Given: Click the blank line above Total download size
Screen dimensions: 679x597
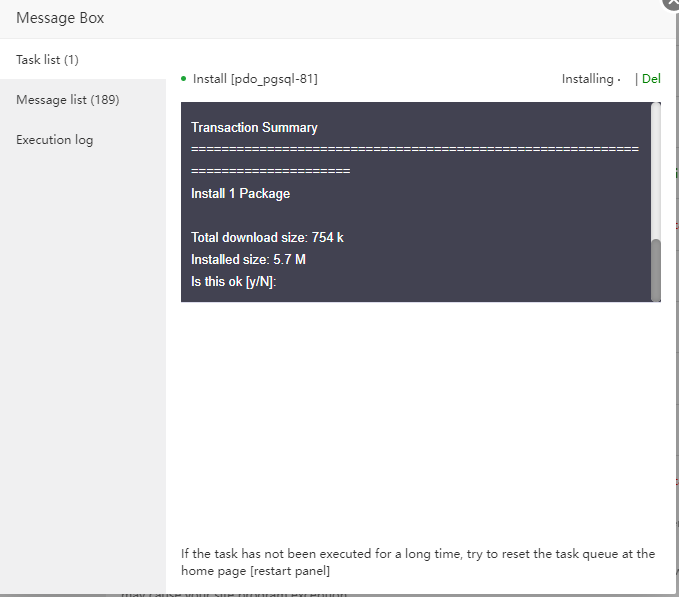Looking at the screenshot, I should coord(300,216).
